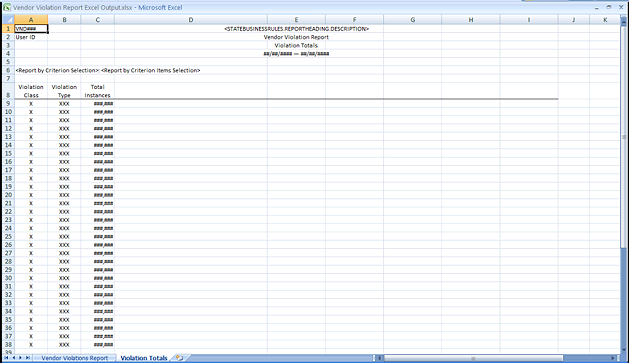Click the Excel application icon in title bar
629x363 pixels.
tap(7, 7)
